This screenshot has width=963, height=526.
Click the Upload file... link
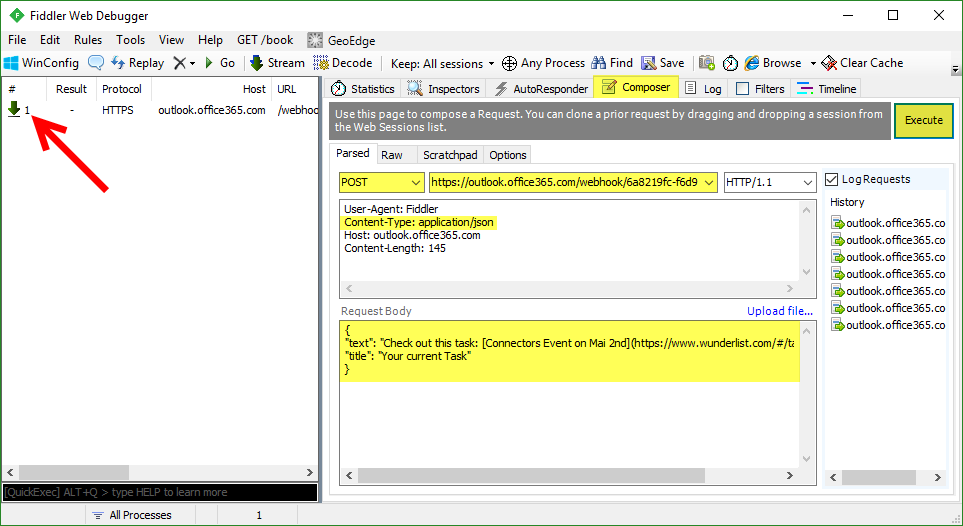click(x=779, y=311)
